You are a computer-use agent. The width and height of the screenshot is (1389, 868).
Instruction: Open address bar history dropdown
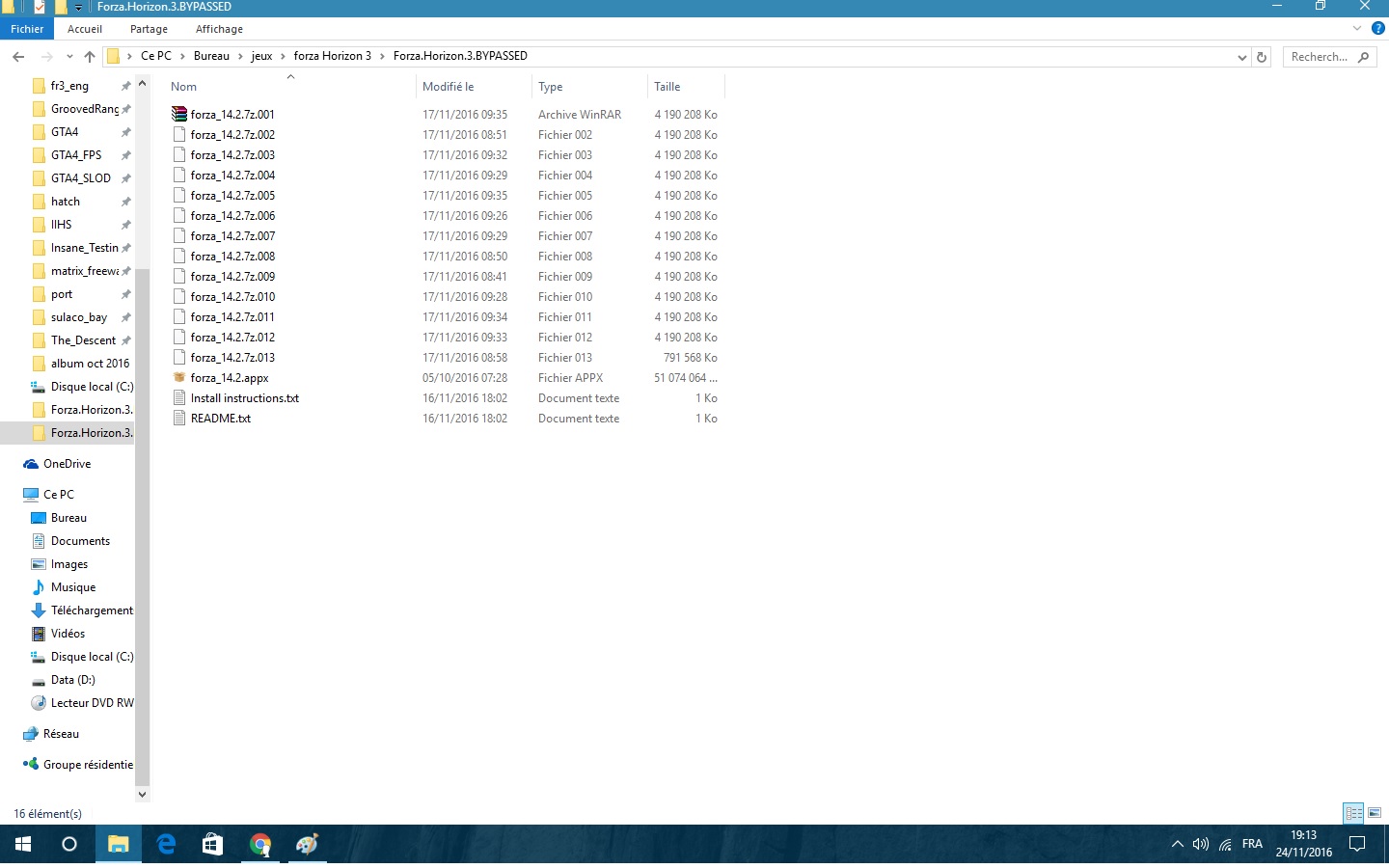1241,57
